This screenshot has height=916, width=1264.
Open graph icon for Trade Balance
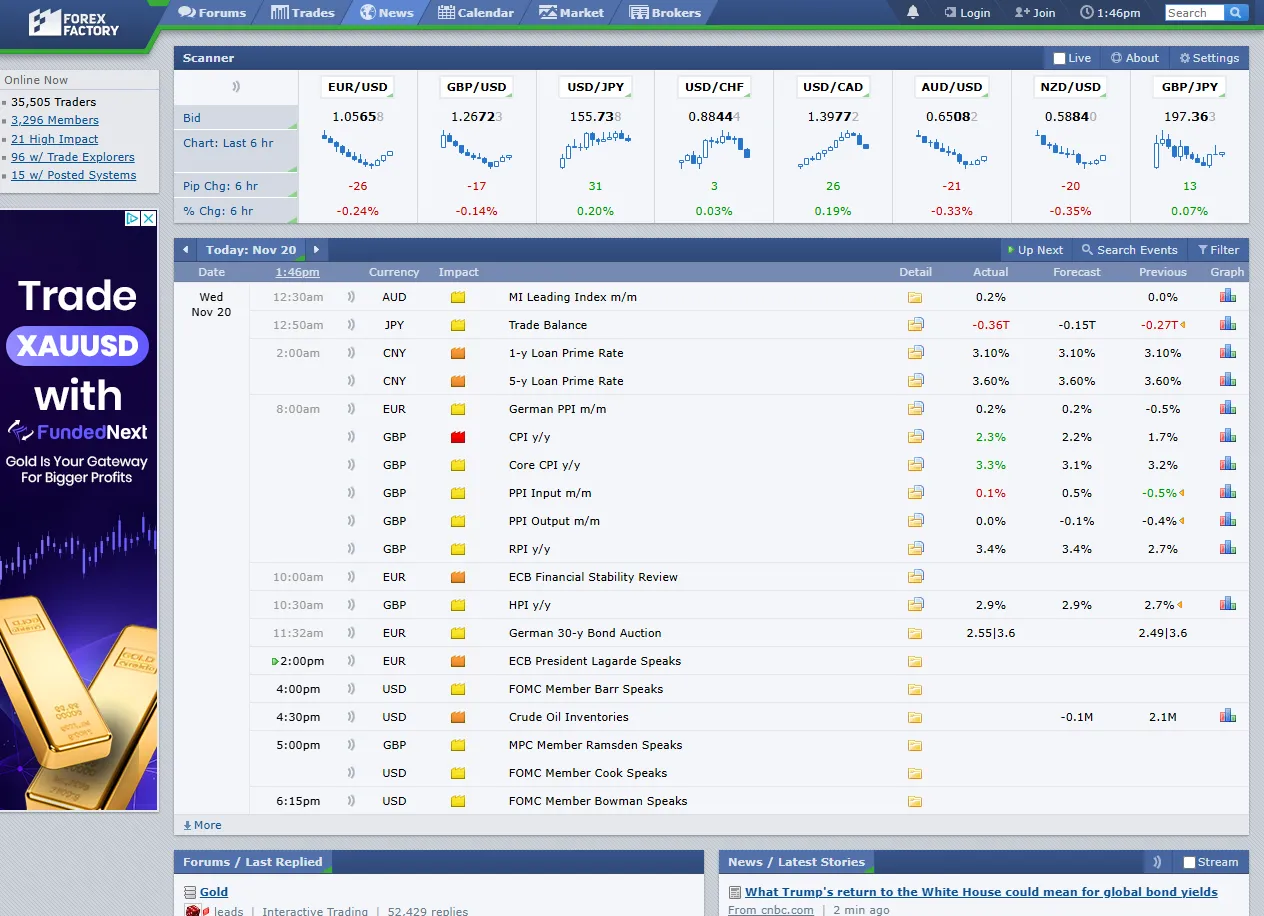(1227, 324)
